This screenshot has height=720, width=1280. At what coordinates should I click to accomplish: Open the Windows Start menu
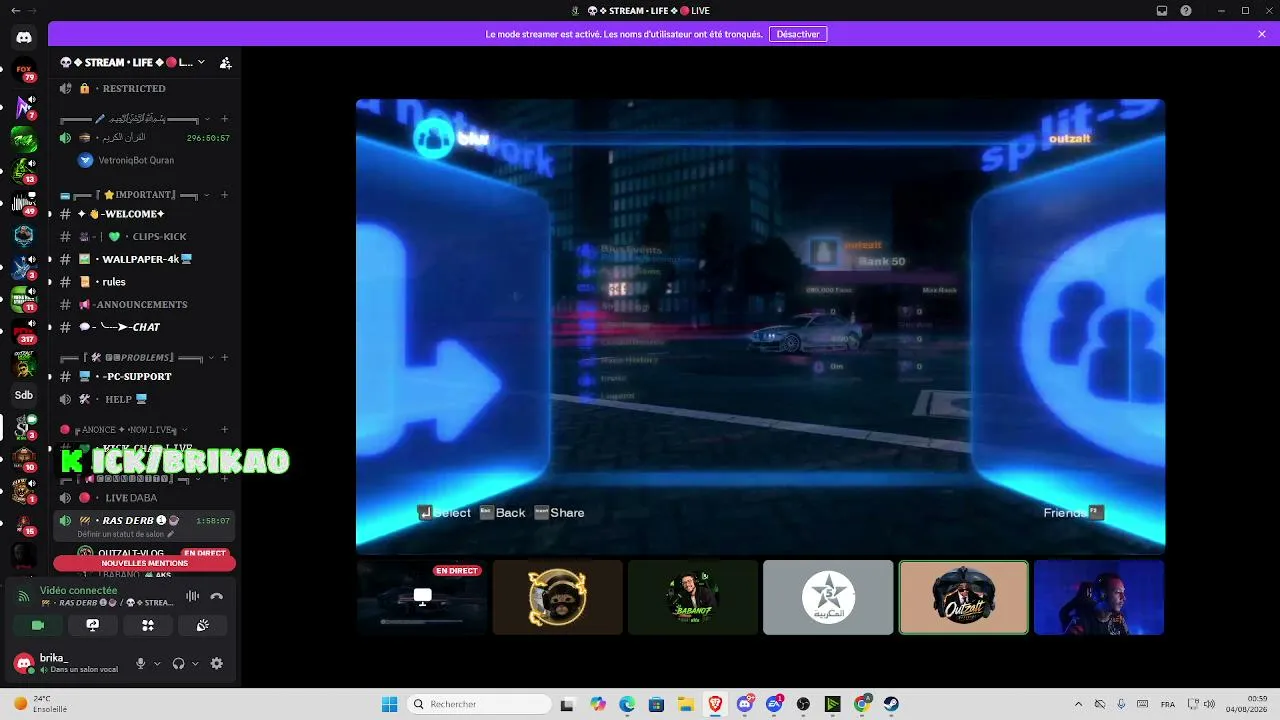(389, 704)
